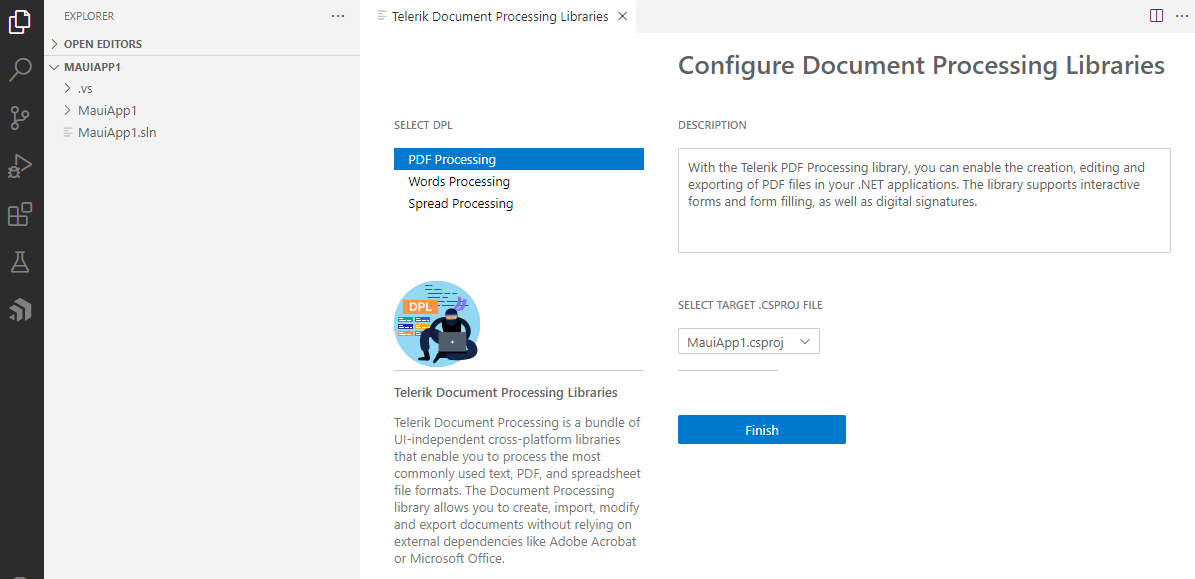
Task: Collapse the Open Editors section
Action: point(103,43)
